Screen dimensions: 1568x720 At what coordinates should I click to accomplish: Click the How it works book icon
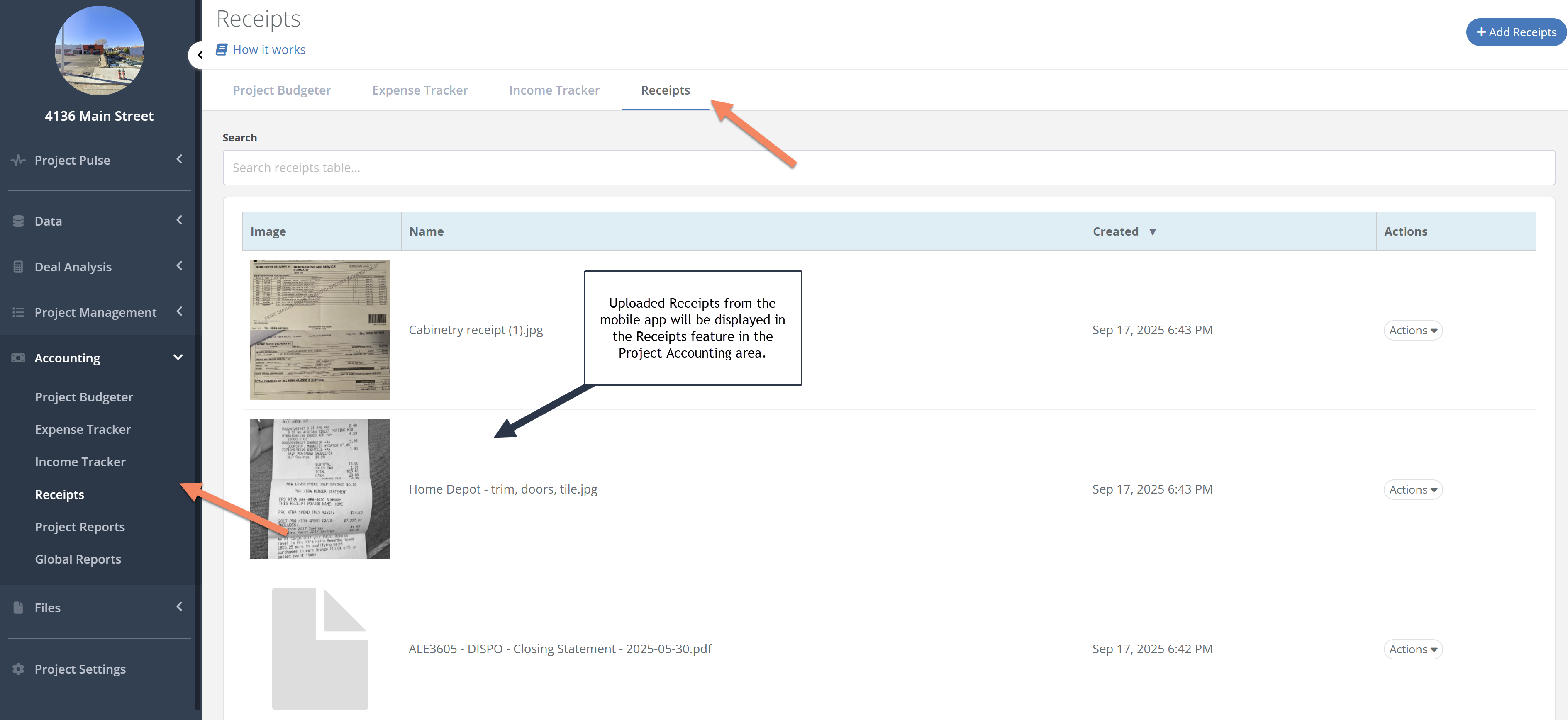pos(222,50)
